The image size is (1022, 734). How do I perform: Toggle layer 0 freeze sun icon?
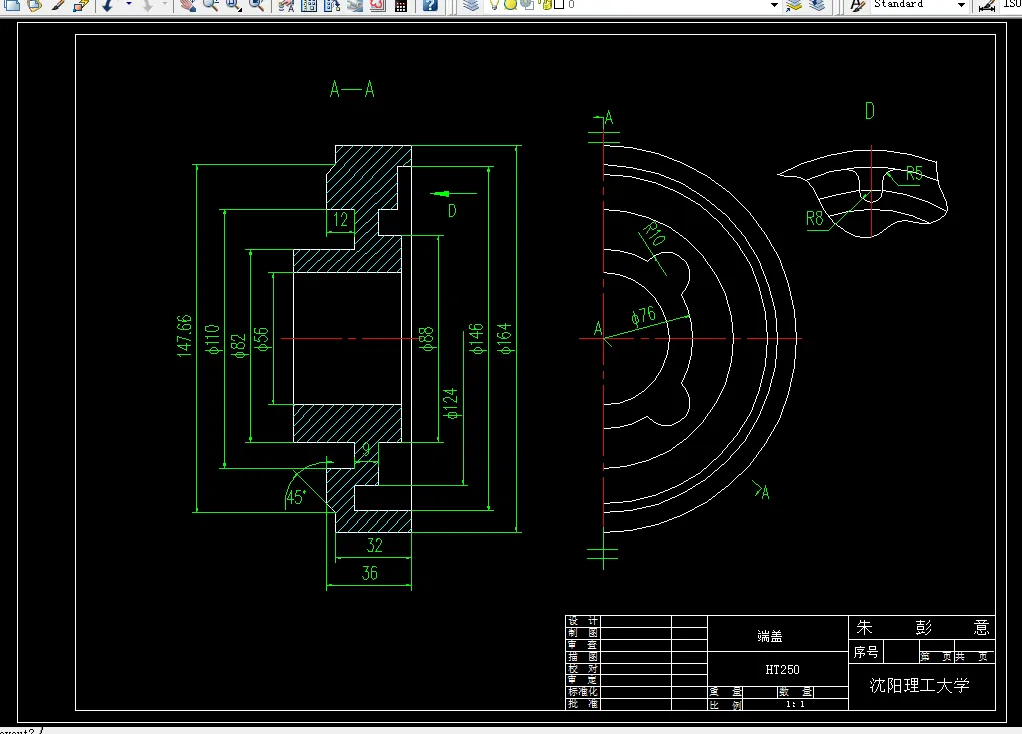tap(511, 5)
